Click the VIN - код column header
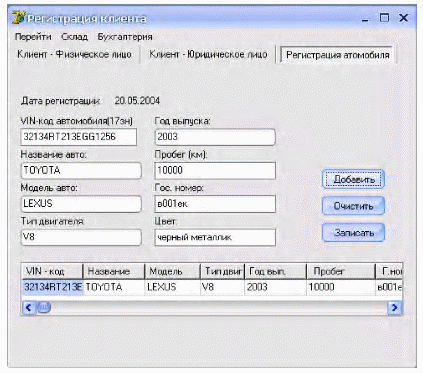 click(52, 271)
